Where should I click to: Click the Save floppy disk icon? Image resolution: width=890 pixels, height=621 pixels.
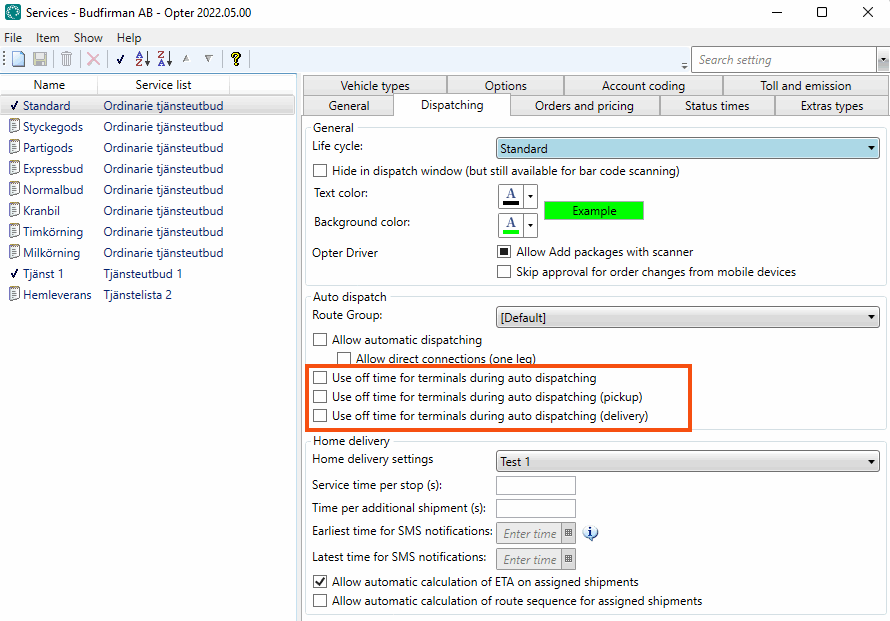coord(40,60)
